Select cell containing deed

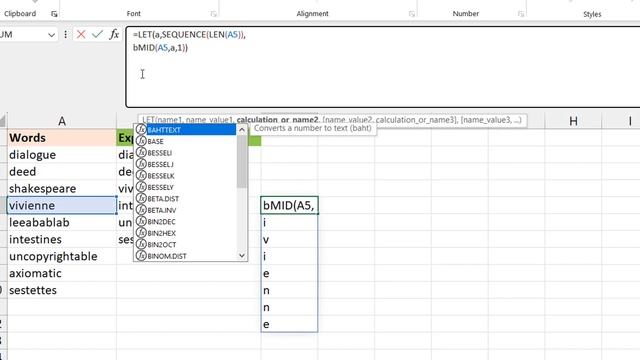tap(62, 171)
